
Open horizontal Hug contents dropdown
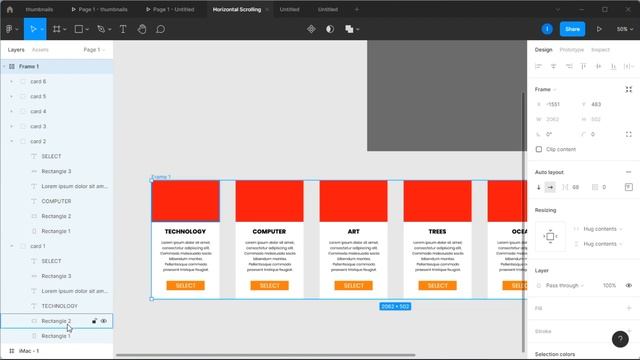tap(602, 229)
